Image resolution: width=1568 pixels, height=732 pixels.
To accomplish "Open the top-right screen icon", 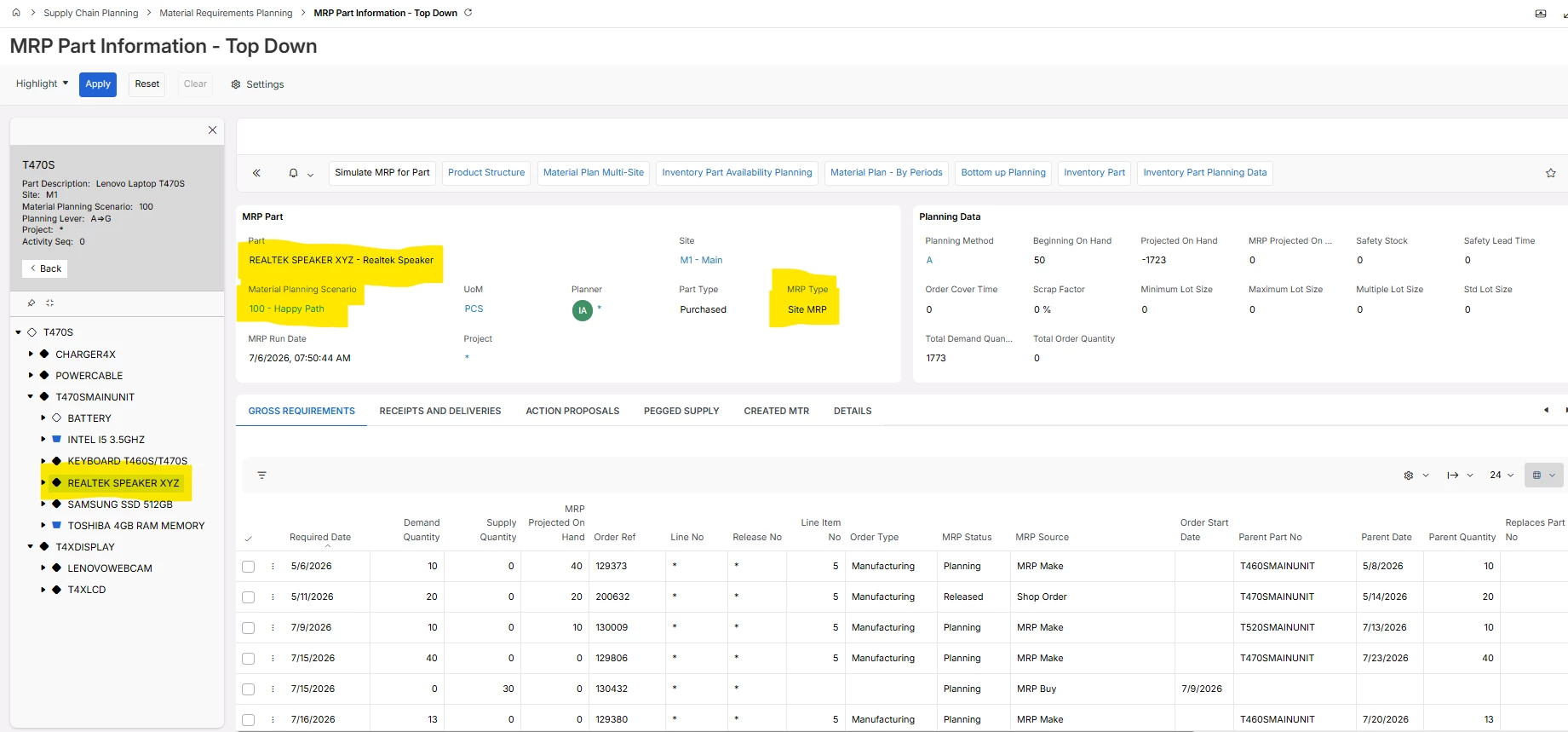I will tap(1541, 14).
